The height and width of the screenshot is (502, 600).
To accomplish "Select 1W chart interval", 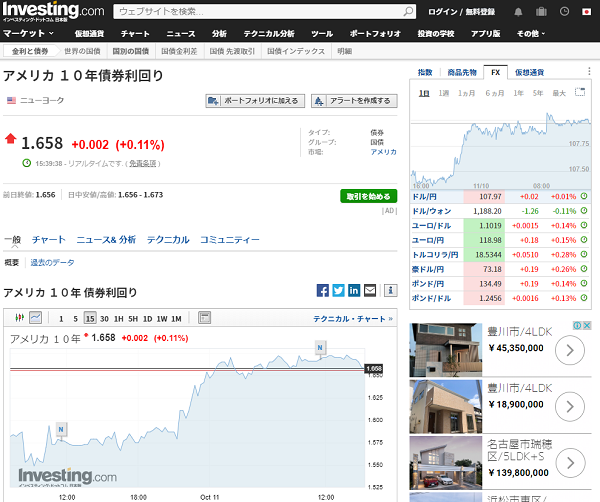I will coord(162,319).
